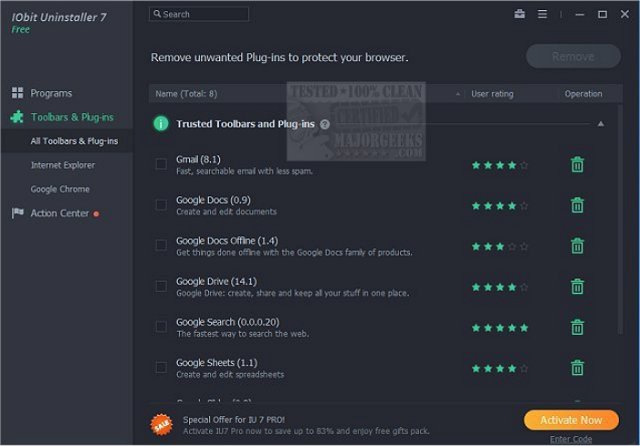Expand the Programs sidebar section
Image resolution: width=640 pixels, height=446 pixels.
coord(51,93)
